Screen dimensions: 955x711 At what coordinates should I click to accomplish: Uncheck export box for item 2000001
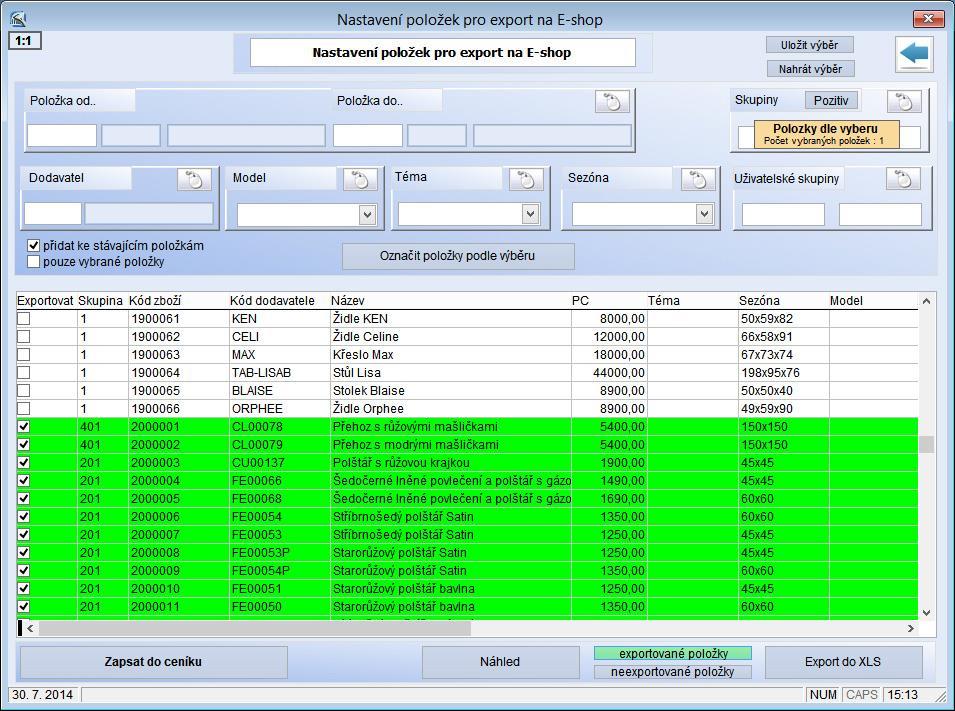point(24,426)
